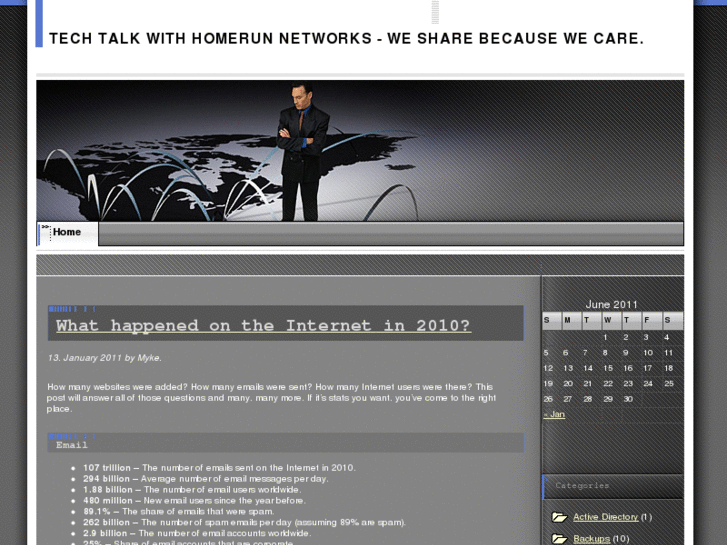Click the '2.9 billion' email accounts line

pos(197,533)
